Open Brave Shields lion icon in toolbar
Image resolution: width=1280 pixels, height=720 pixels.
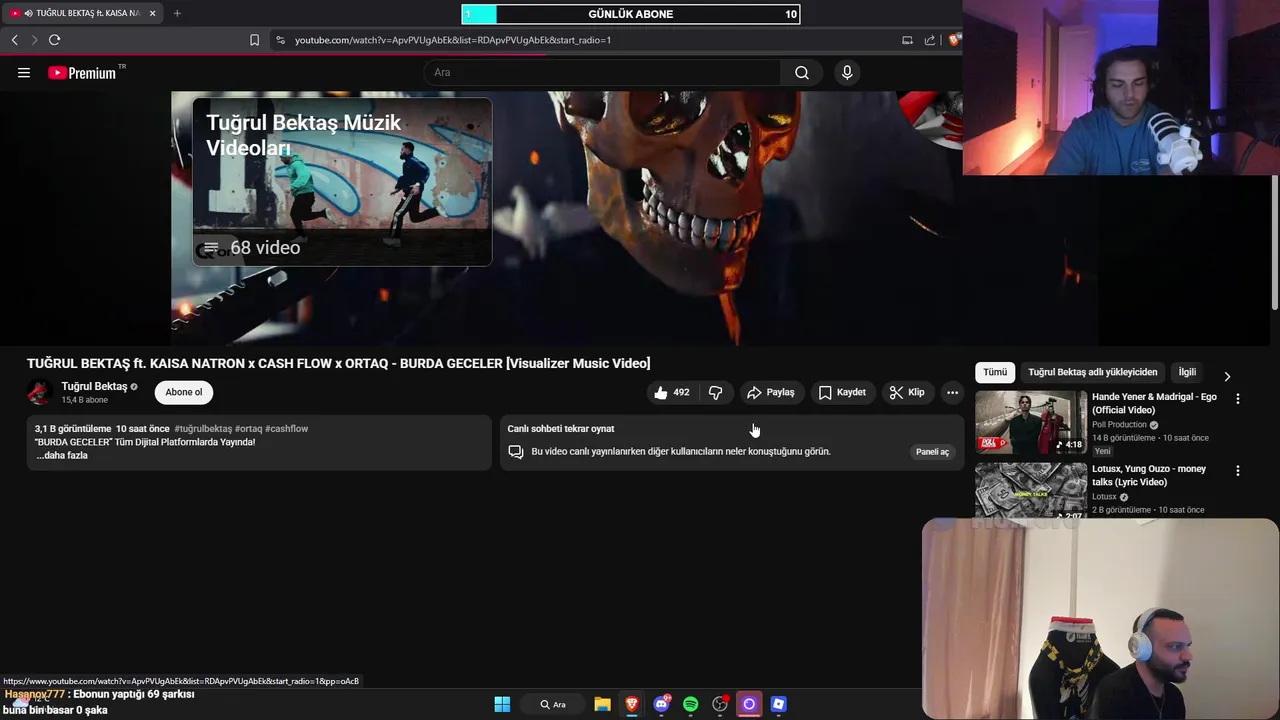click(x=954, y=40)
